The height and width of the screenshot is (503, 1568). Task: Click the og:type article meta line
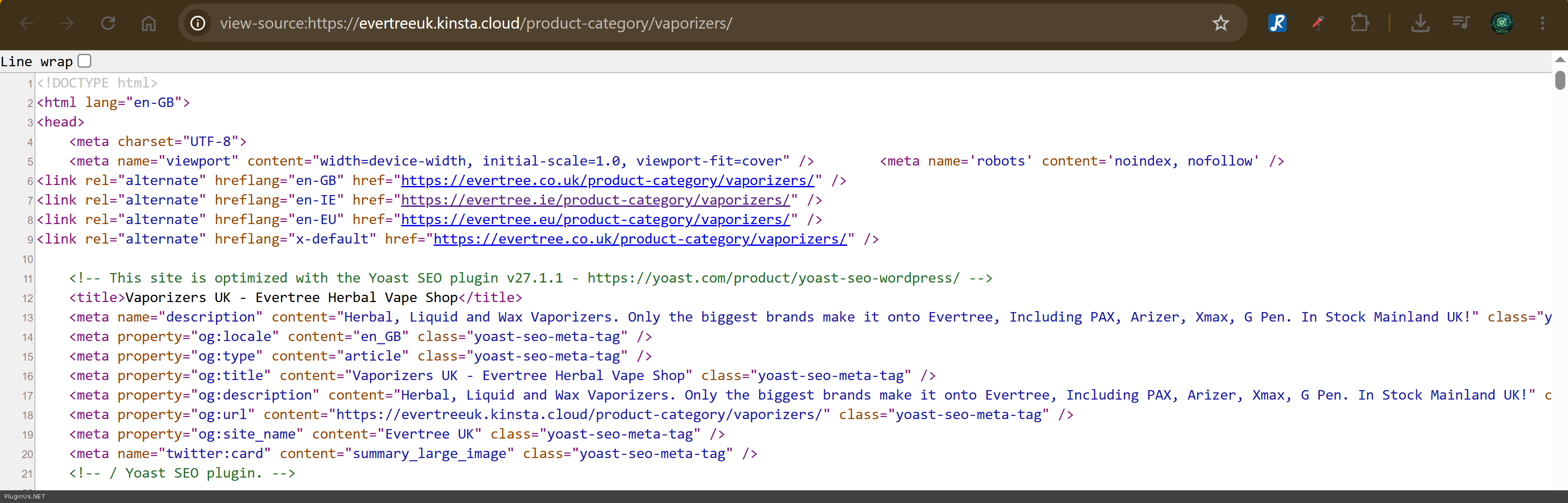click(x=360, y=356)
